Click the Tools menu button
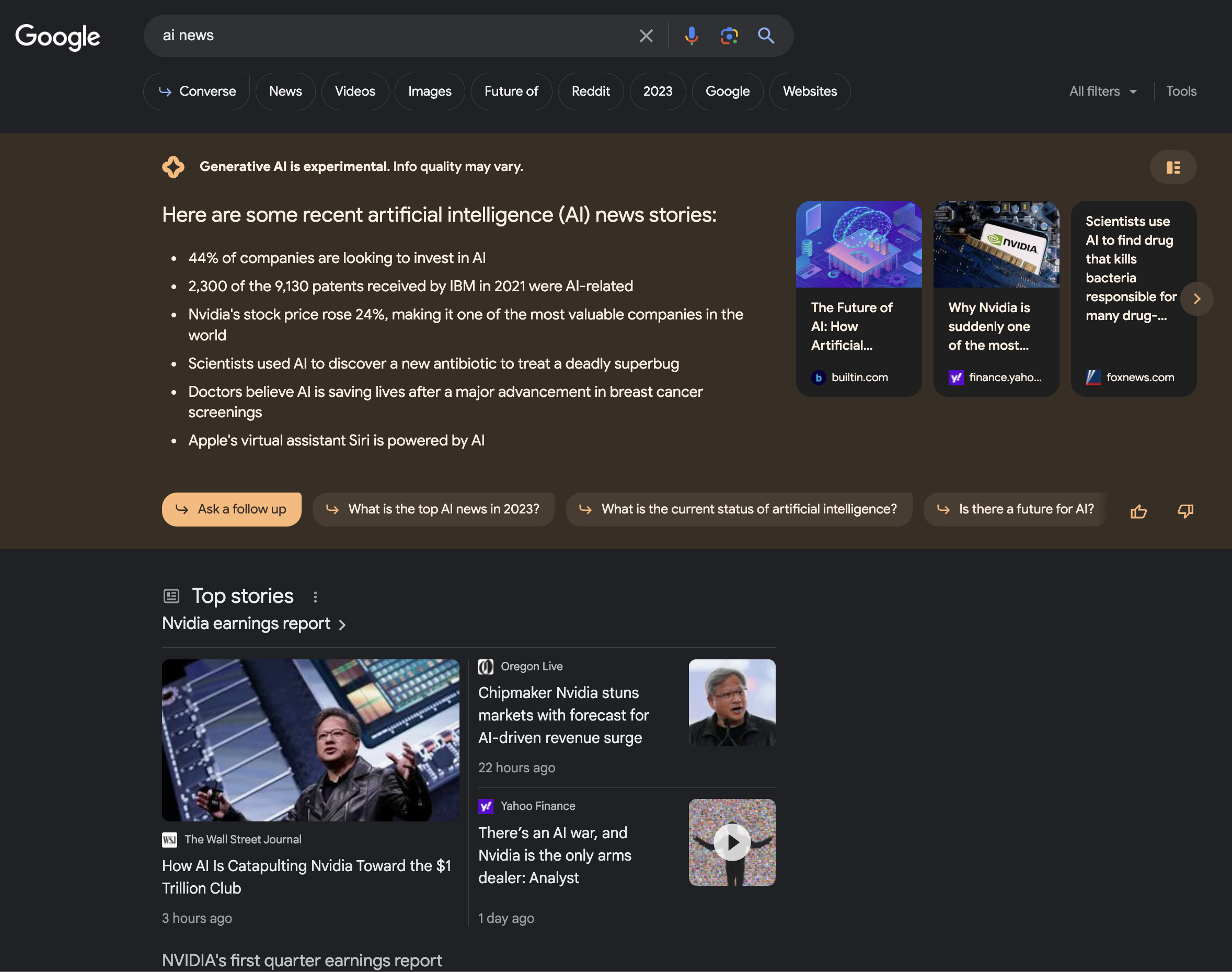The width and height of the screenshot is (1232, 972). point(1181,90)
